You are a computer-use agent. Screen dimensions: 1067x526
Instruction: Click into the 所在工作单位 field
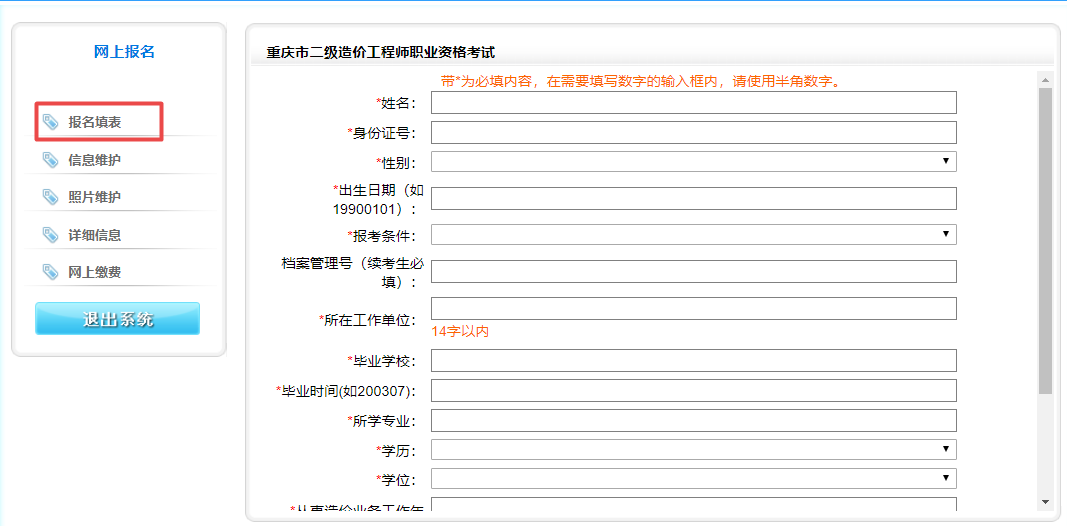pos(693,308)
